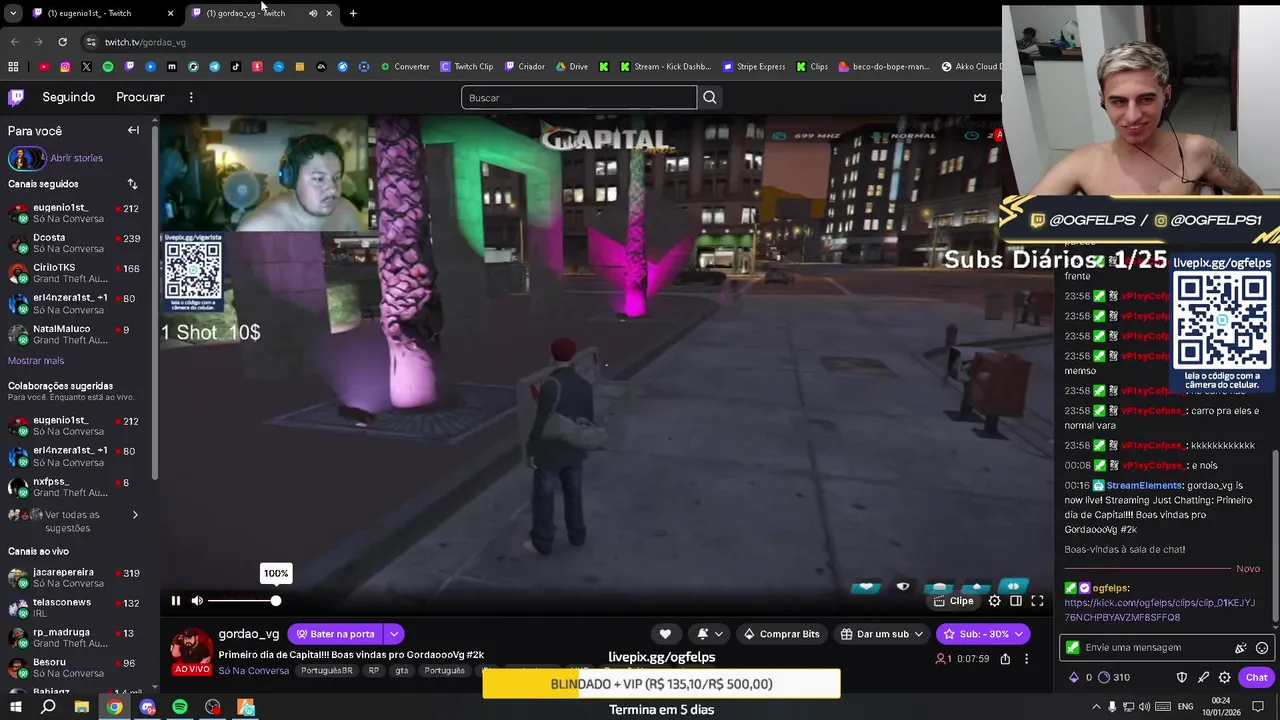Screen dimensions: 1280x720
Task: Mute the player volume icon
Action: pyautogui.click(x=197, y=600)
